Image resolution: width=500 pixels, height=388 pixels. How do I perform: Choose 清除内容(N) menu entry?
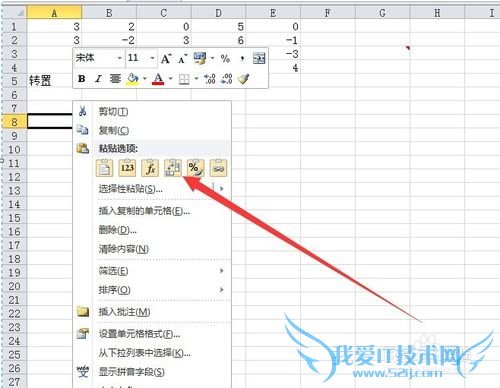coord(152,249)
